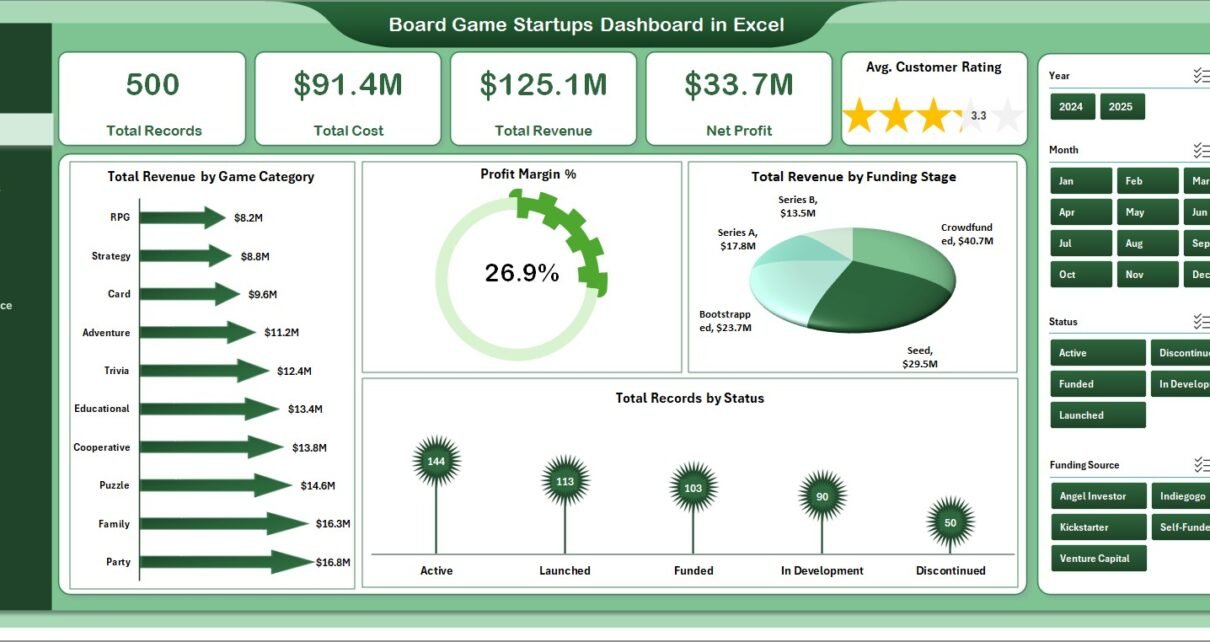
Task: Select the Venture Capital funding source button
Action: pos(1097,558)
